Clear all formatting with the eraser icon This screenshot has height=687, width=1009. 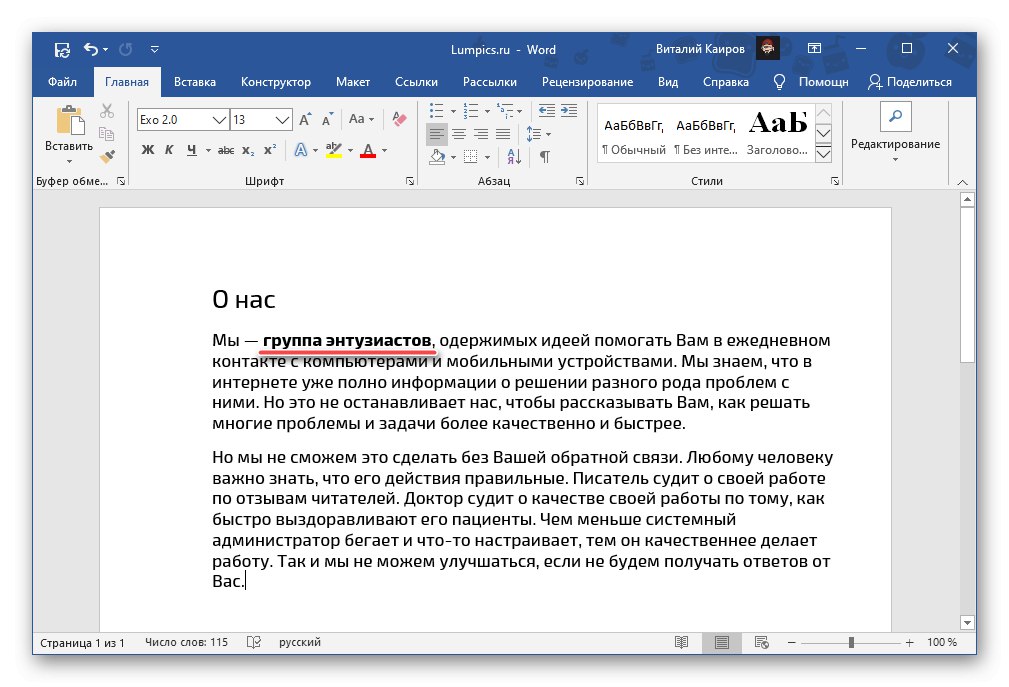tap(397, 118)
